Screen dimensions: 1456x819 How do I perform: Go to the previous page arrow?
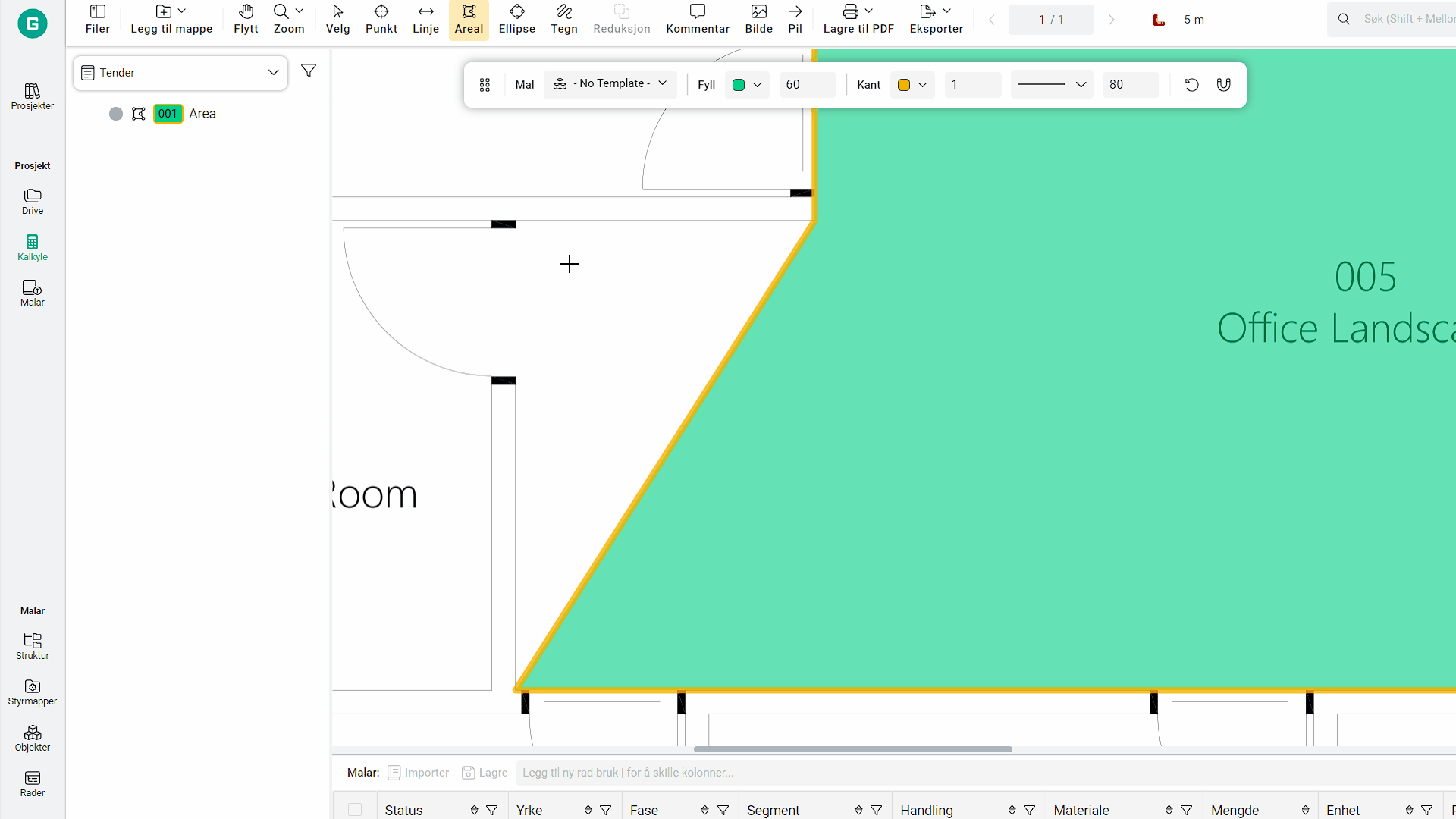(992, 20)
